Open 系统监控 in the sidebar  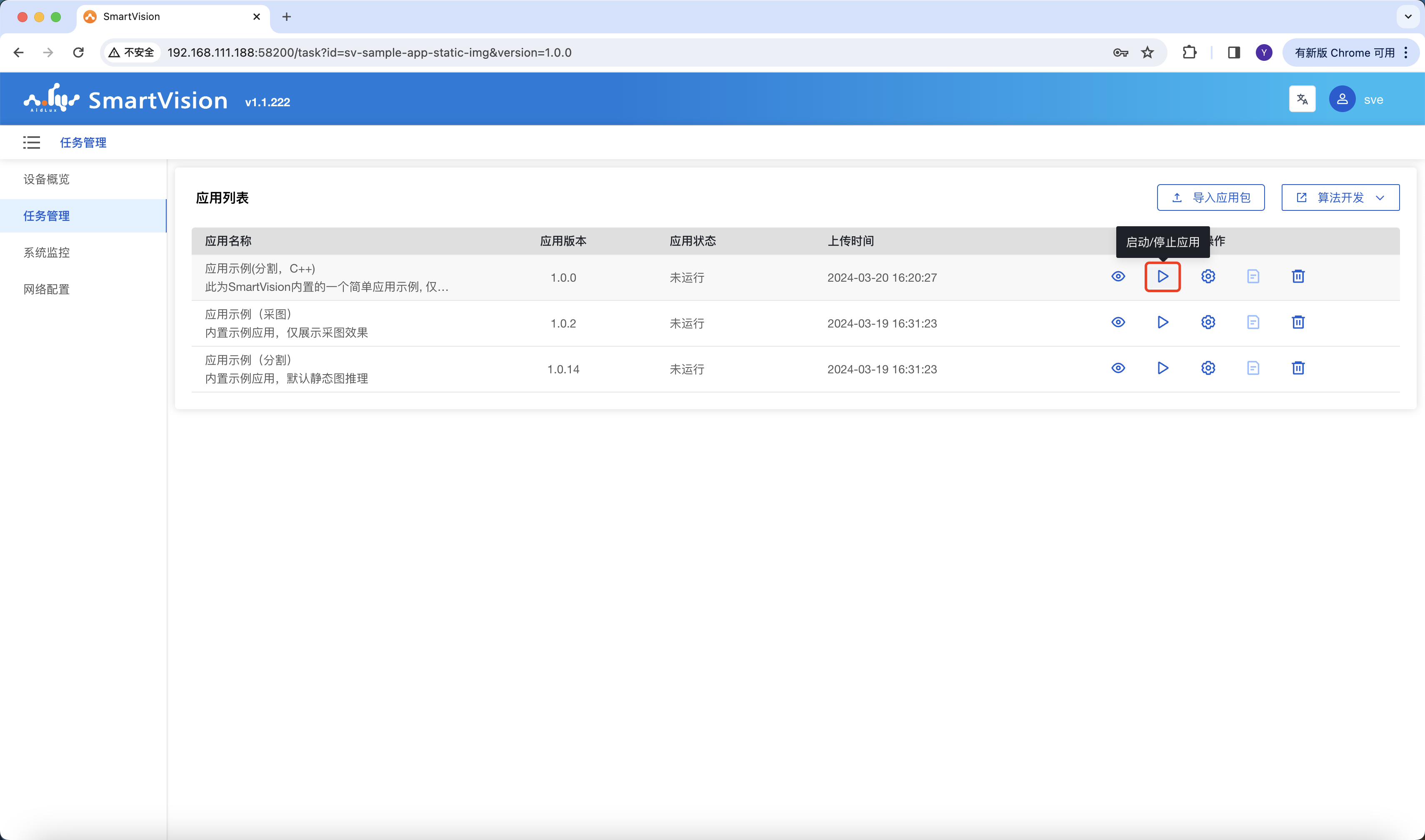46,253
